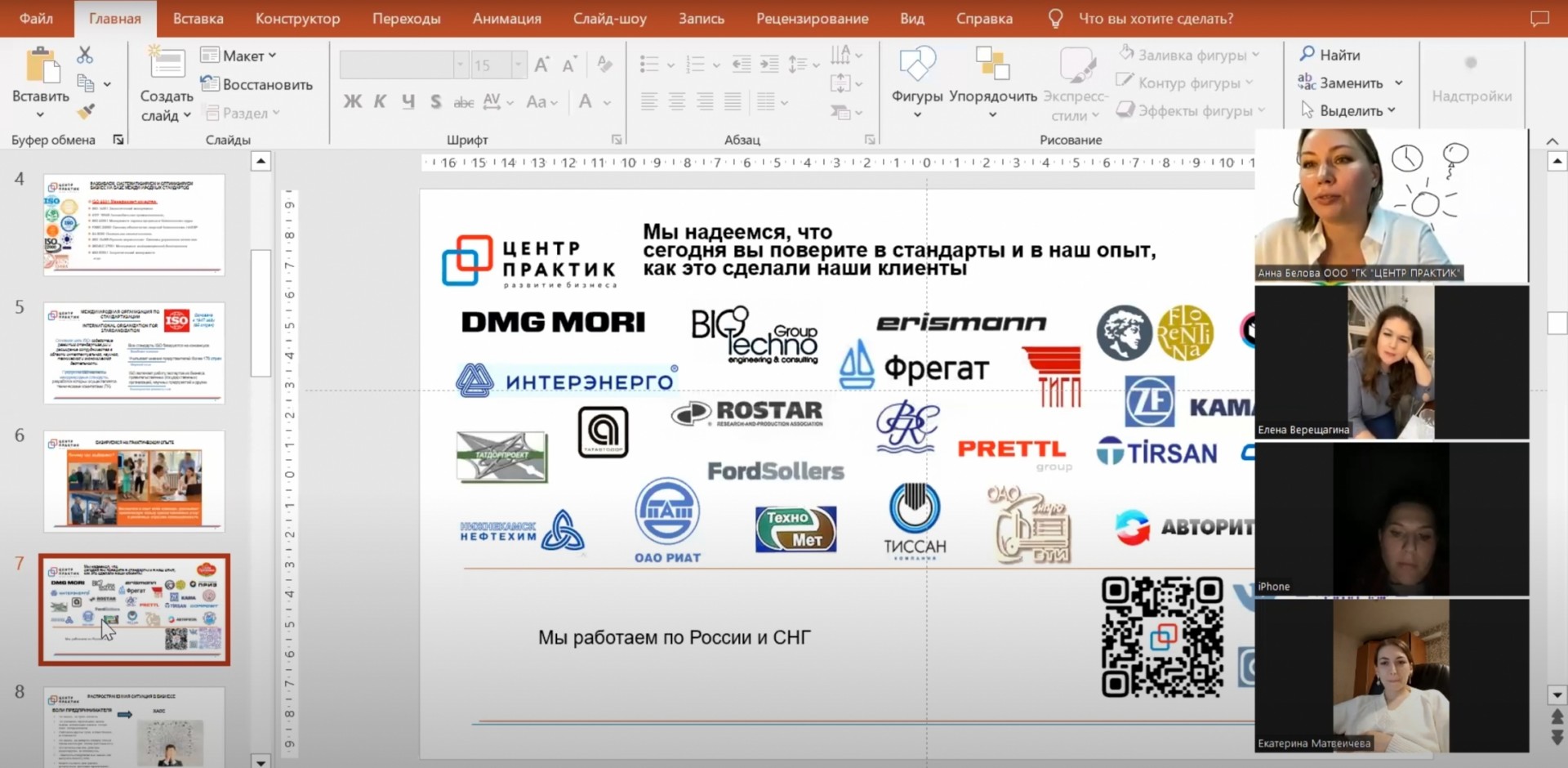The height and width of the screenshot is (768, 1568).
Task: Click the numbered list icon
Action: pyautogui.click(x=696, y=65)
